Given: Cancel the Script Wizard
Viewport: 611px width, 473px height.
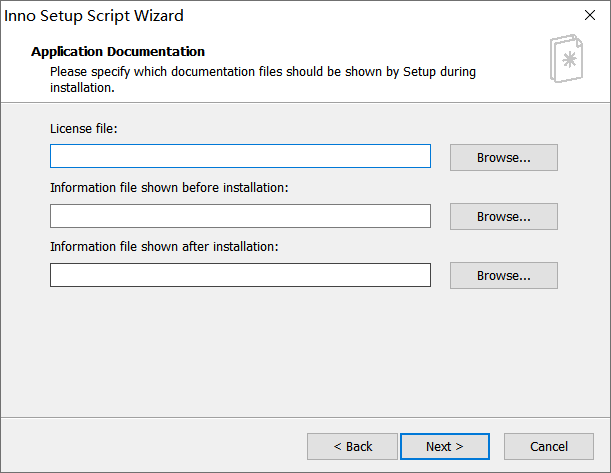Looking at the screenshot, I should pos(549,447).
